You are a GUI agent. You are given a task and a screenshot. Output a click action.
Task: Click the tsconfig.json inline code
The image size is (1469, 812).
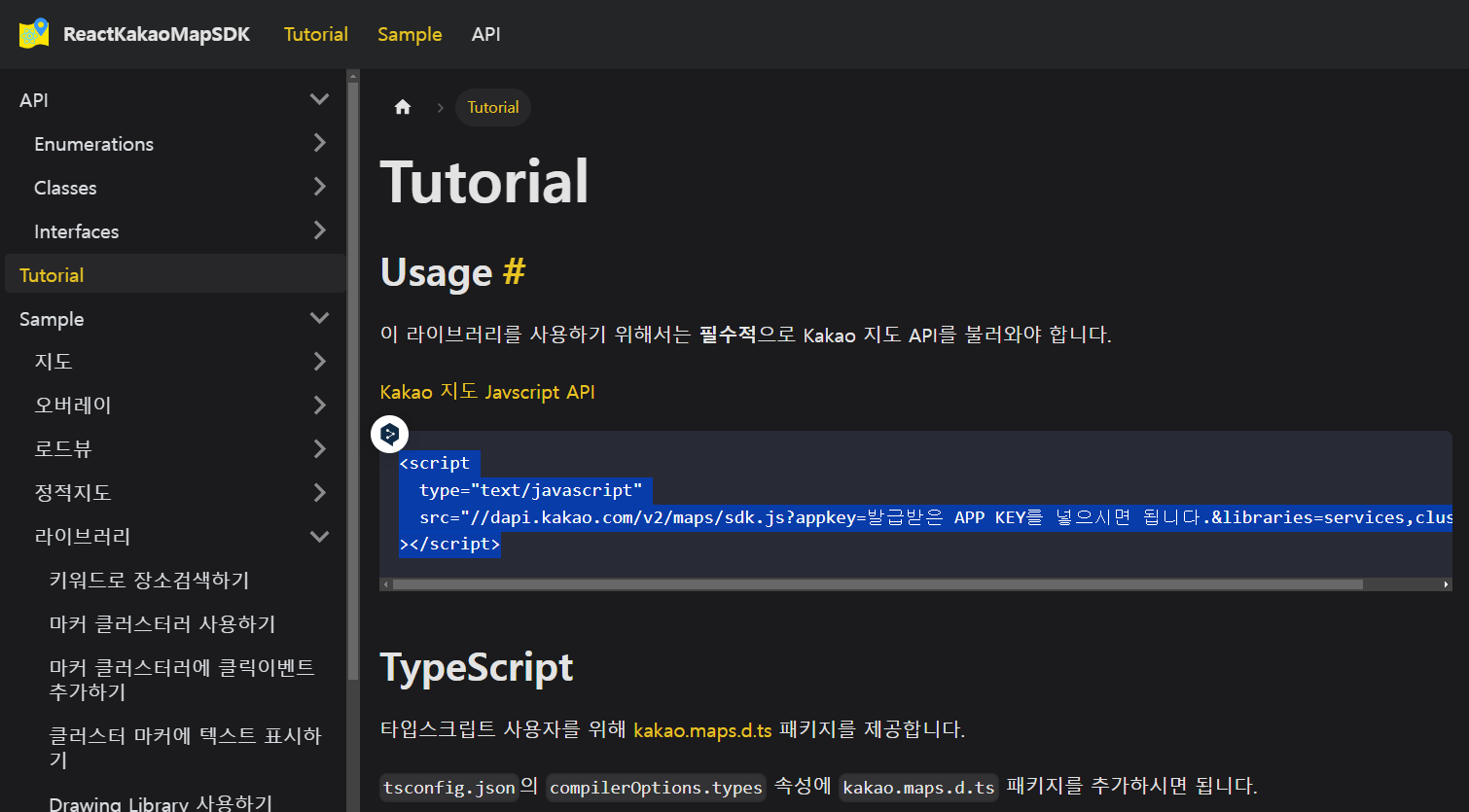click(449, 787)
